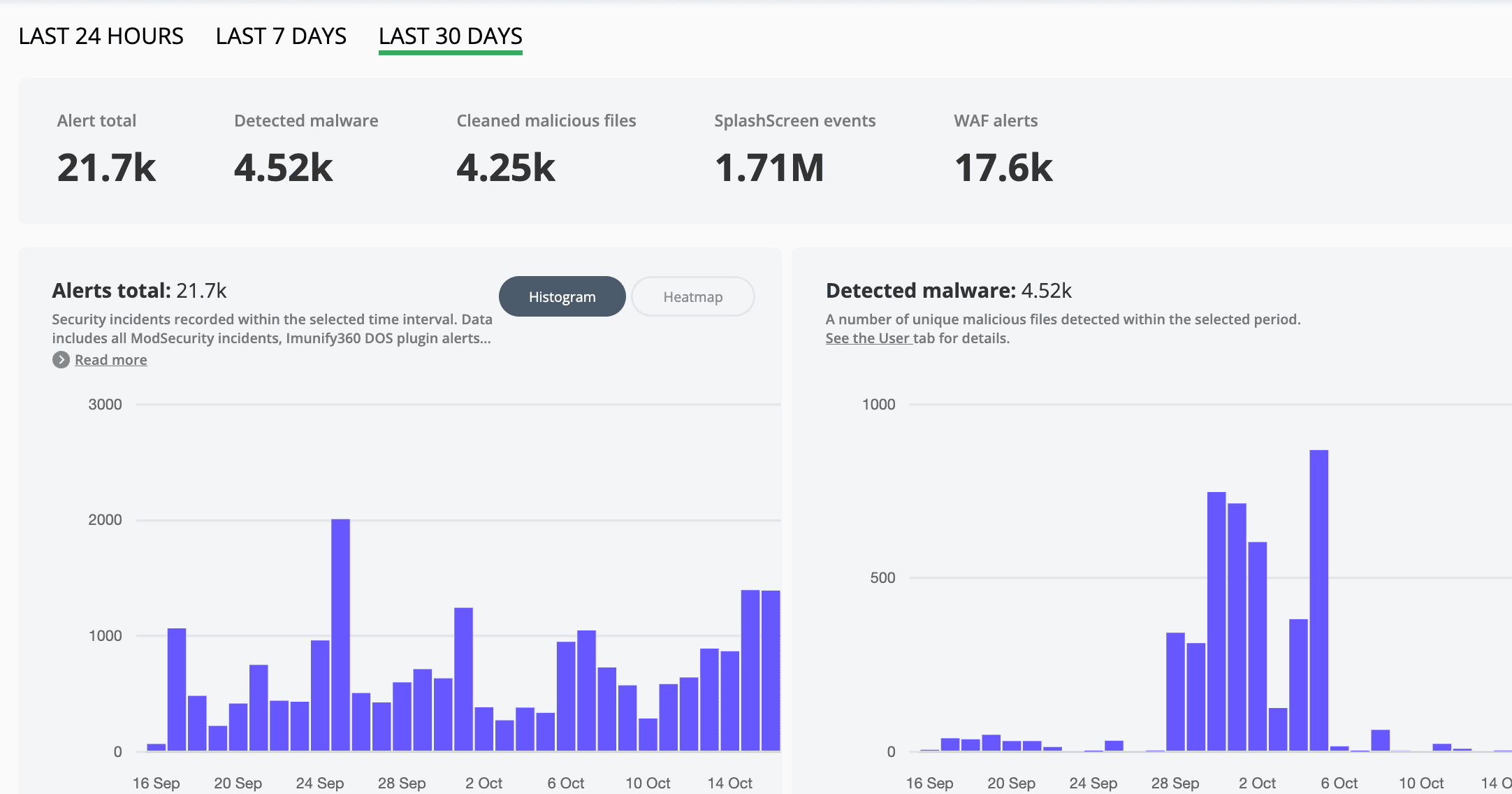The width and height of the screenshot is (1512, 794).
Task: Switch alerts chart to Heatmap view
Action: coord(693,296)
